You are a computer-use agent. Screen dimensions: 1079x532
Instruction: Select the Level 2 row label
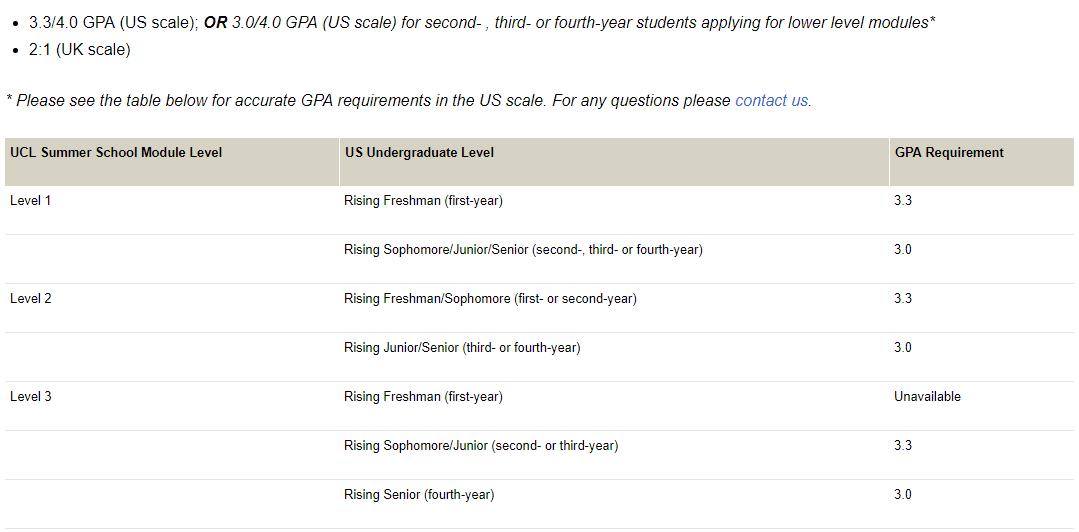point(30,299)
